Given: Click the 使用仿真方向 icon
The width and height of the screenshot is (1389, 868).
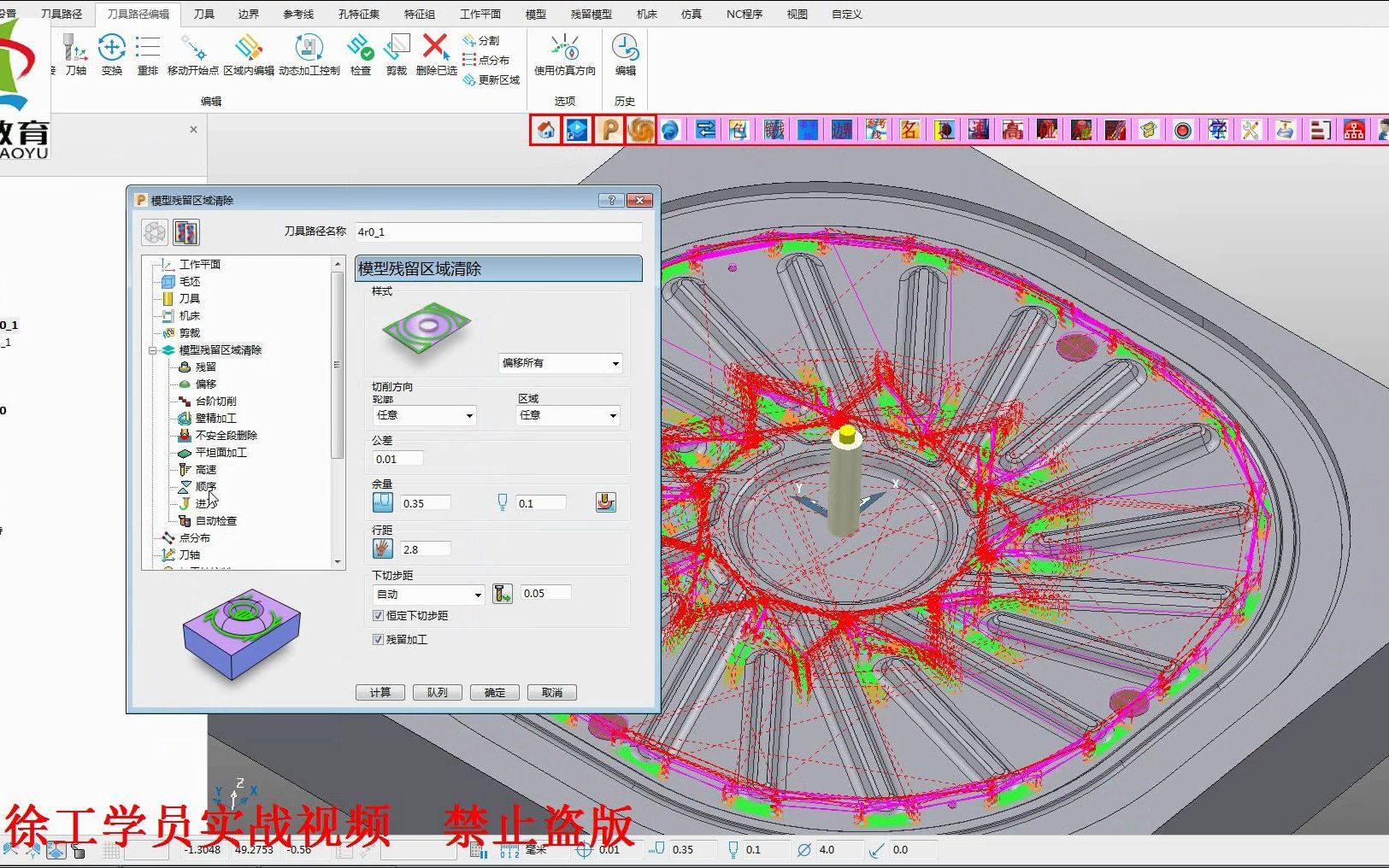Looking at the screenshot, I should click(564, 49).
